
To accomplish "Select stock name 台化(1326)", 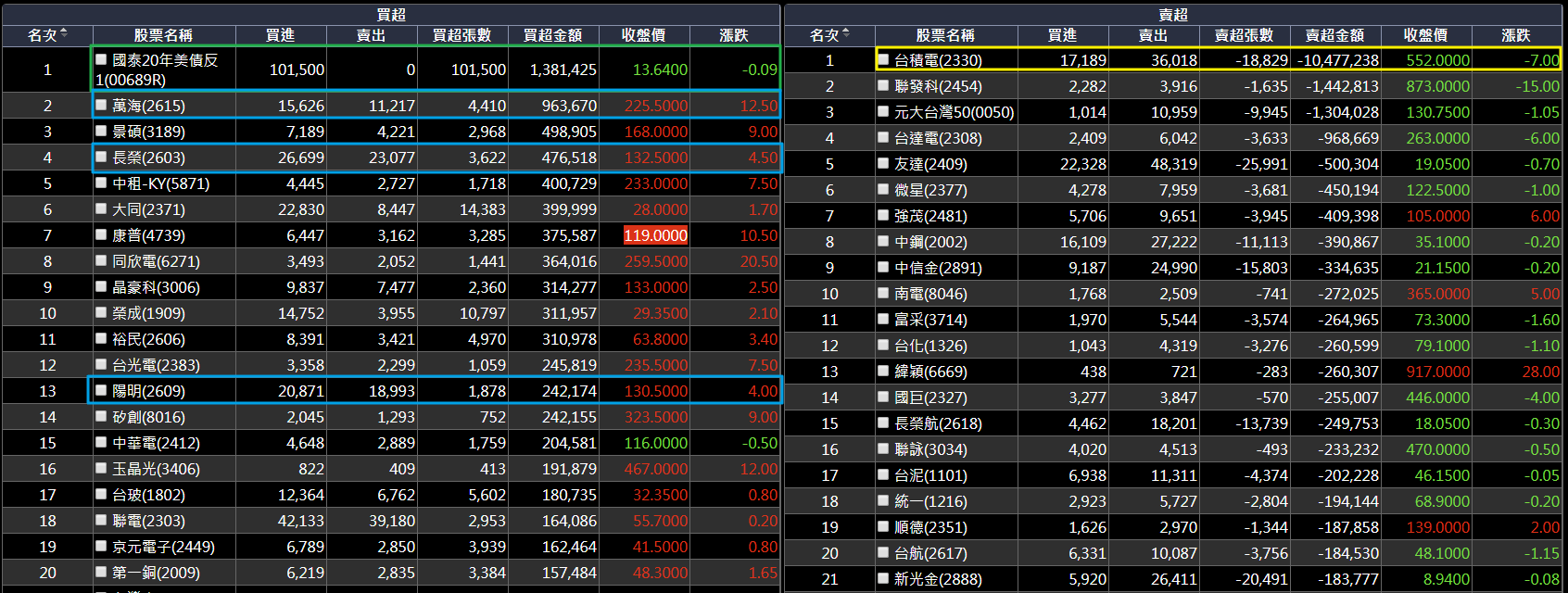I will [930, 346].
